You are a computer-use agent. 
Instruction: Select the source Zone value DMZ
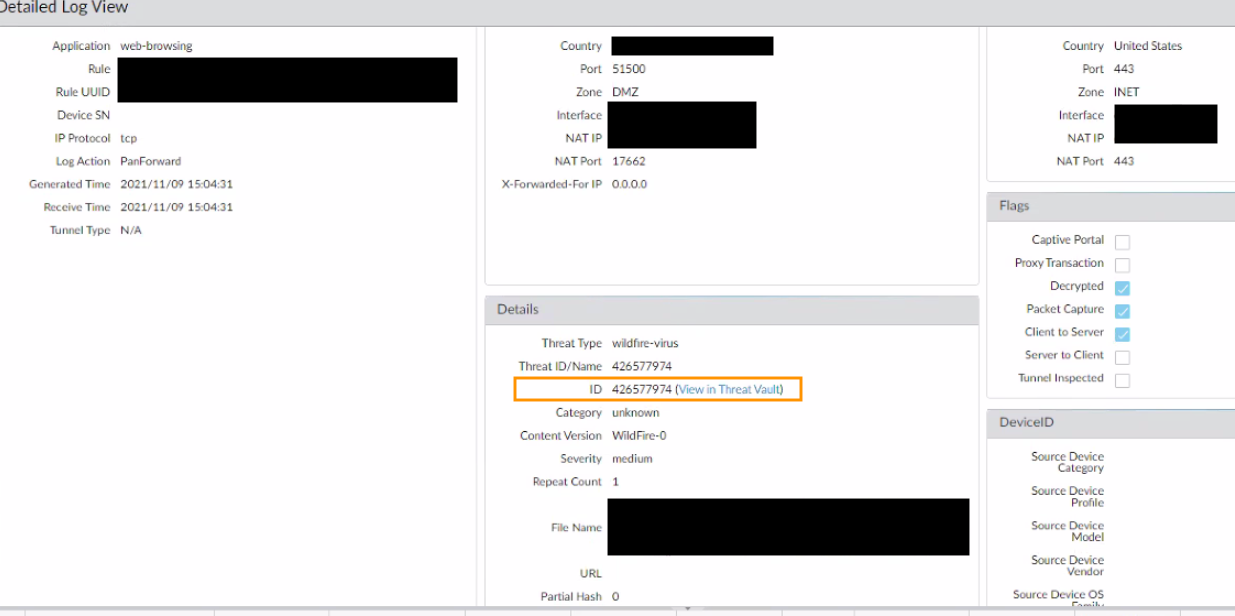click(x=625, y=92)
